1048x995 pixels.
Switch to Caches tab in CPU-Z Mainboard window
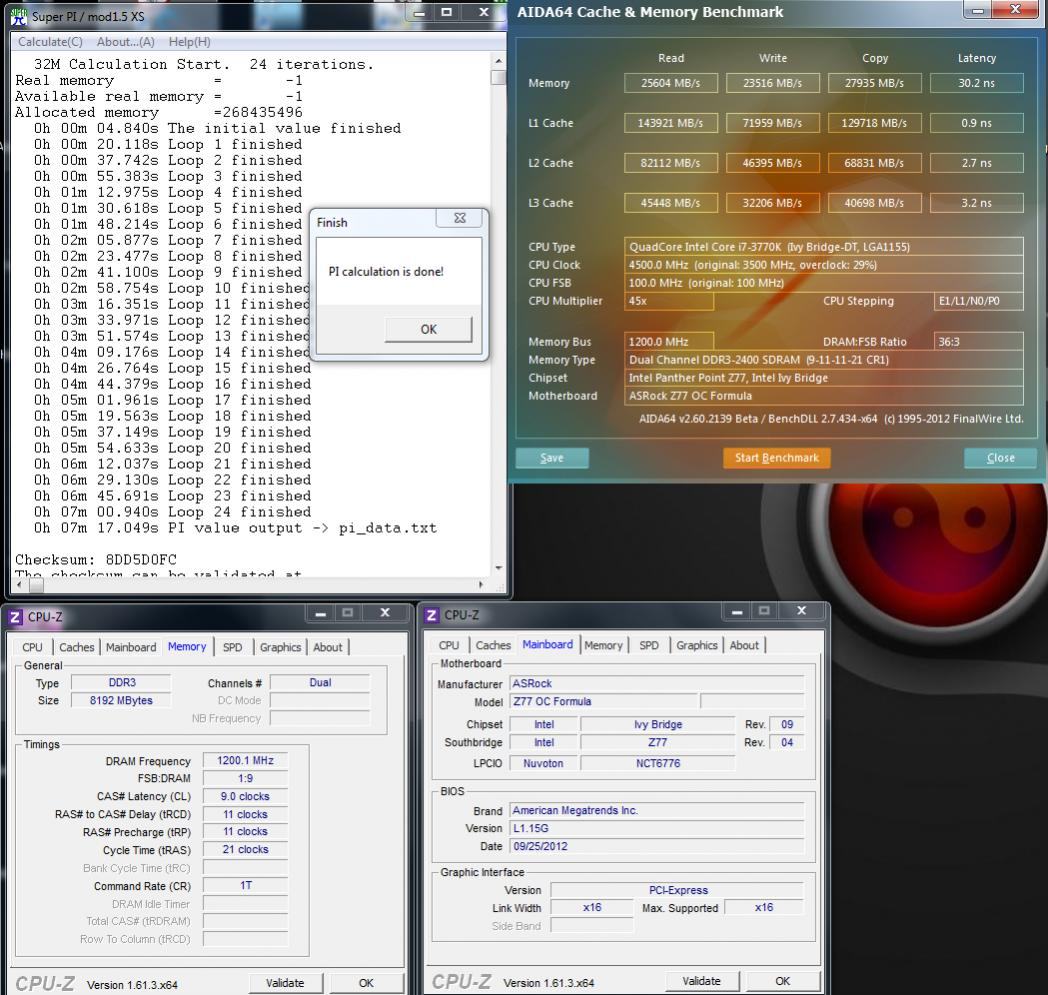coord(493,645)
